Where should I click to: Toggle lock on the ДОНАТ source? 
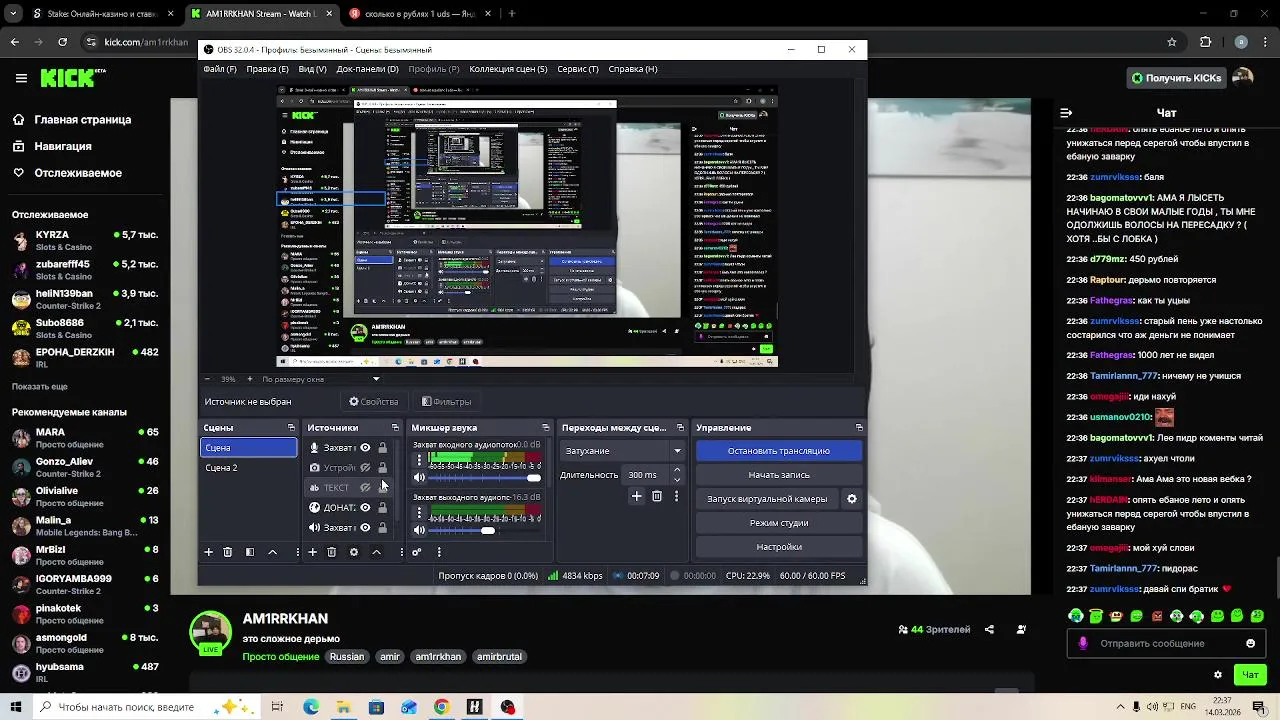(382, 508)
